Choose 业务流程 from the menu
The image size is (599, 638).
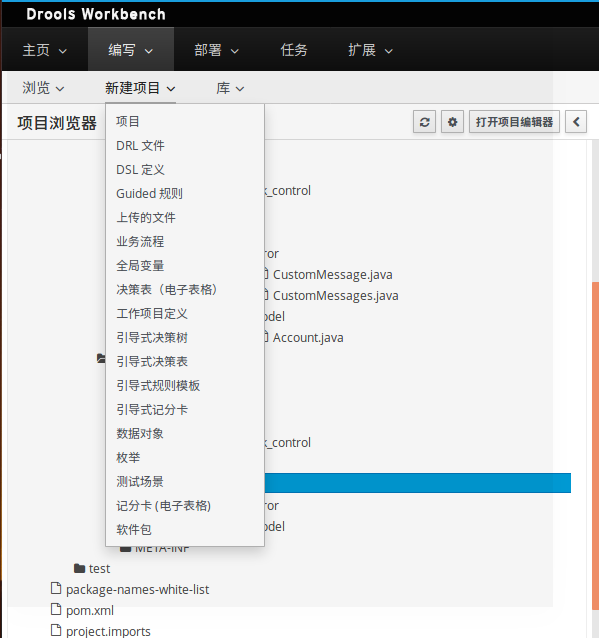185,241
